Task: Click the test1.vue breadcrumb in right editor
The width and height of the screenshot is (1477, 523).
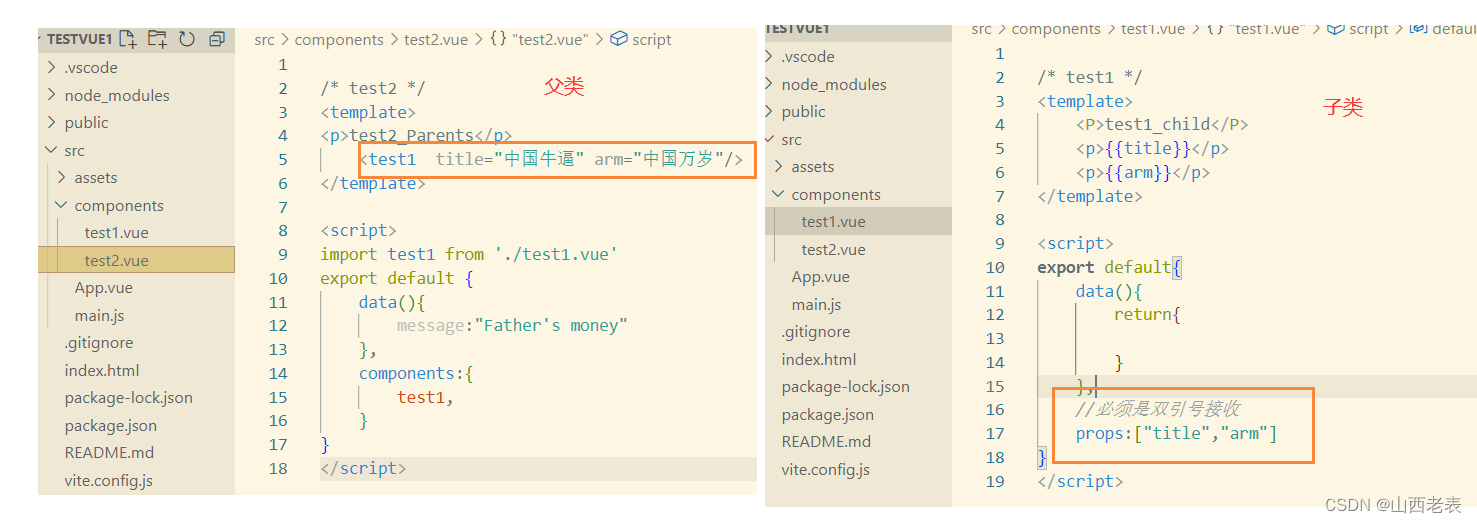Action: point(1153,29)
